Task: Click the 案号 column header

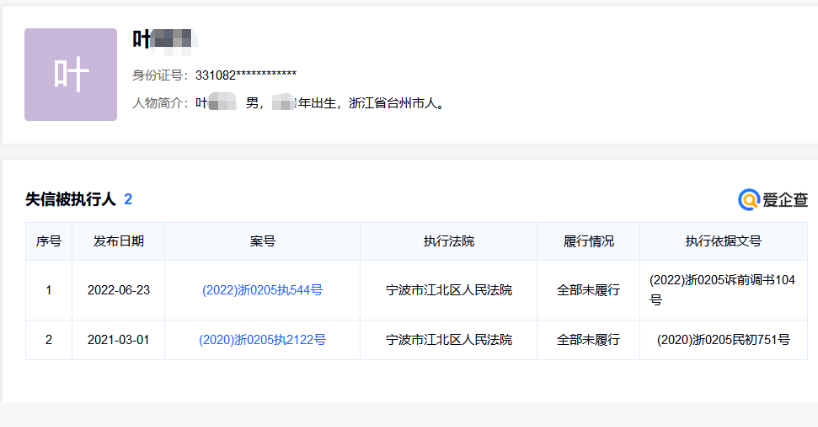Action: click(262, 241)
